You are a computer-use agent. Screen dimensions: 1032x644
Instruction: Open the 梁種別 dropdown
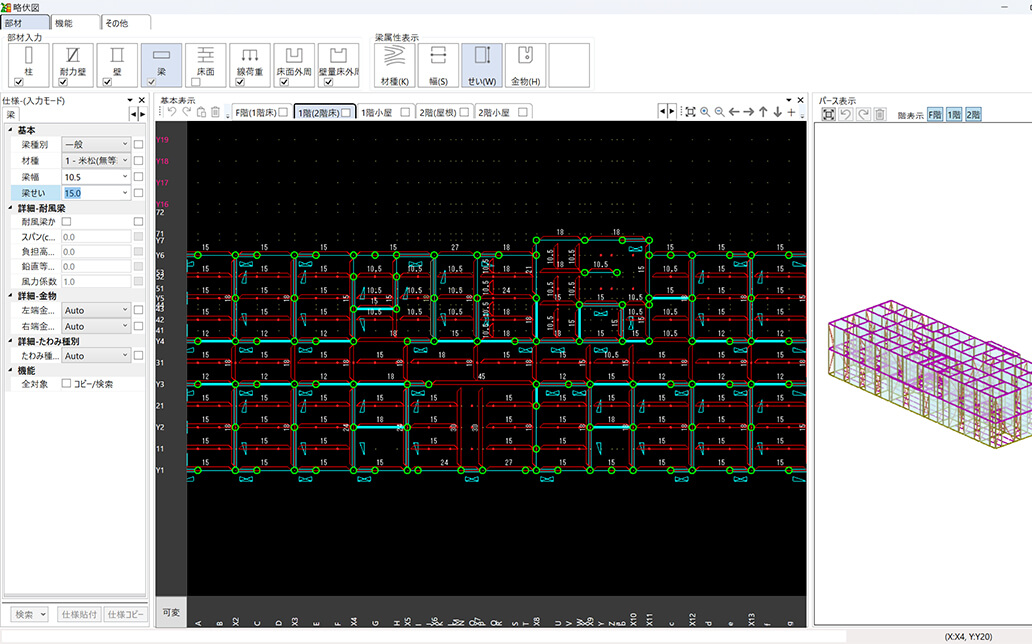tap(96, 145)
